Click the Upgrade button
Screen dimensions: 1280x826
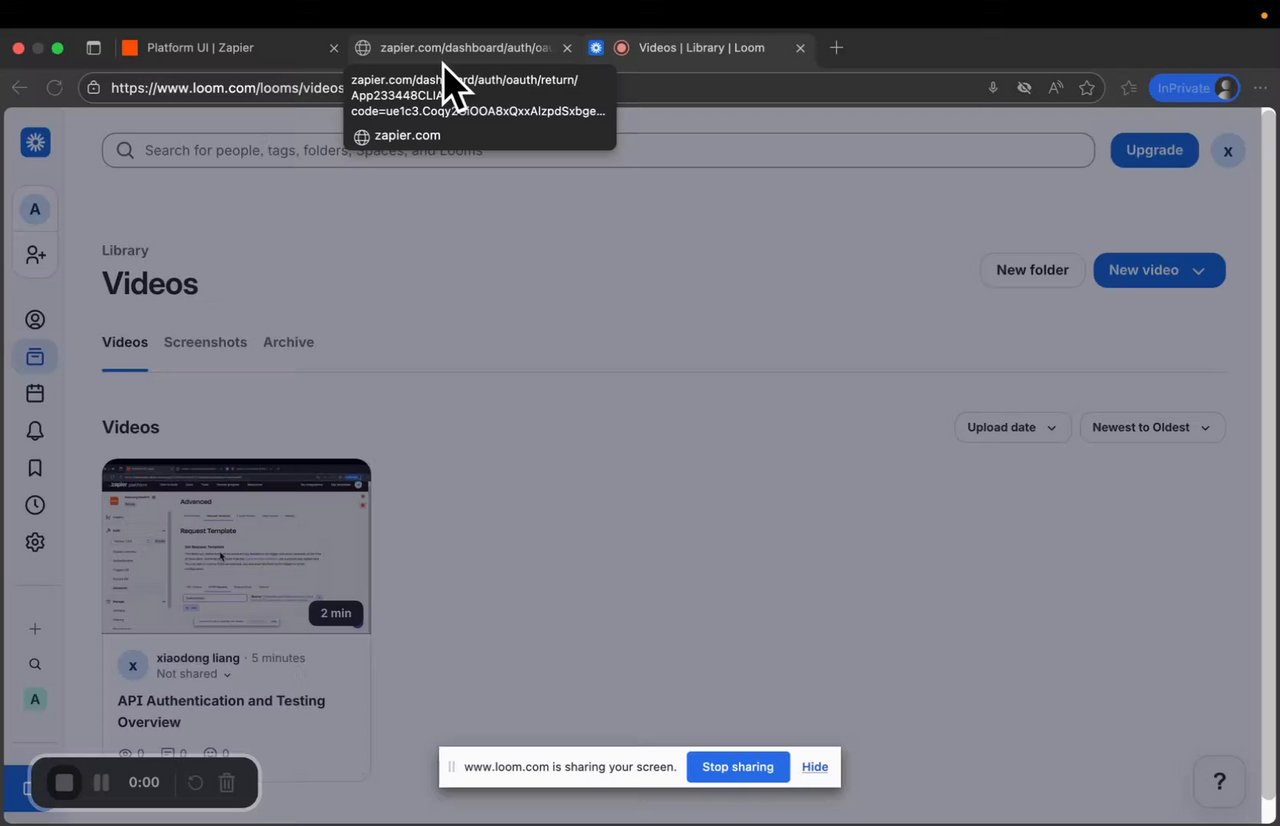pyautogui.click(x=1154, y=150)
